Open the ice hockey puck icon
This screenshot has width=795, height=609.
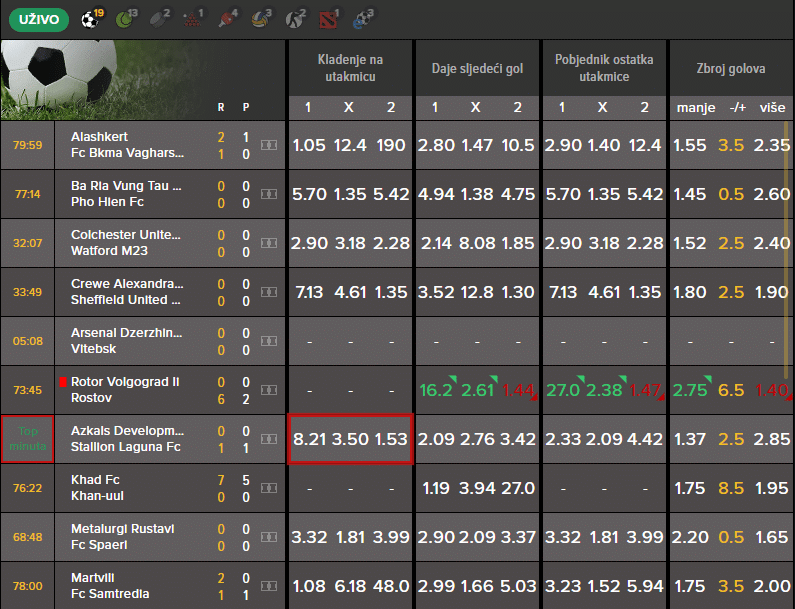(x=158, y=17)
